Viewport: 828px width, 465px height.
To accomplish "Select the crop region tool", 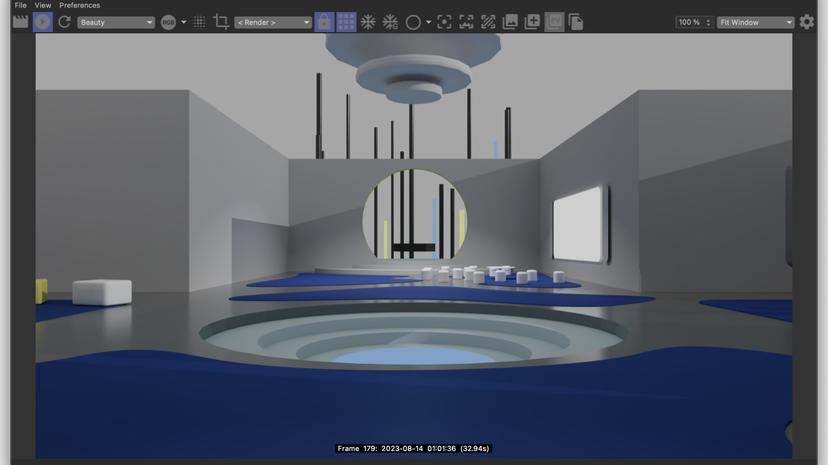I will [221, 22].
